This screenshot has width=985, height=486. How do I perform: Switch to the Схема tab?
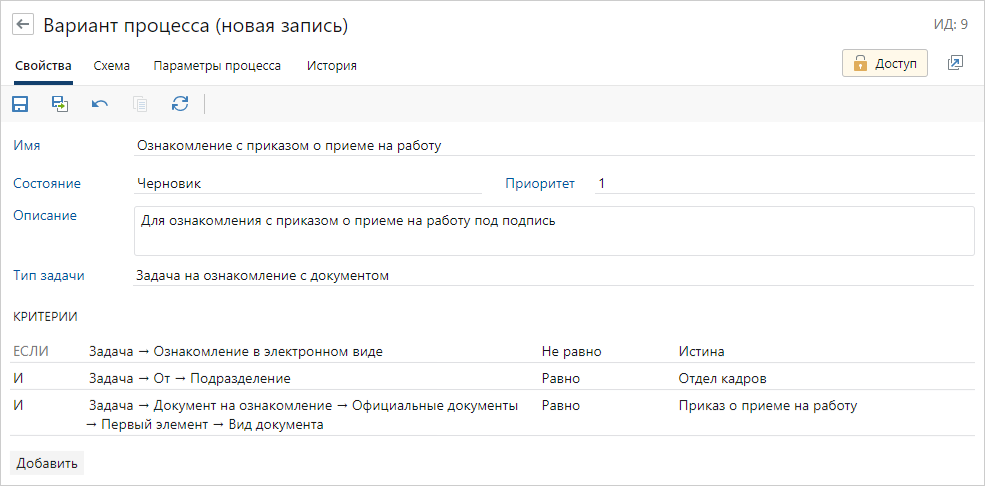click(111, 66)
